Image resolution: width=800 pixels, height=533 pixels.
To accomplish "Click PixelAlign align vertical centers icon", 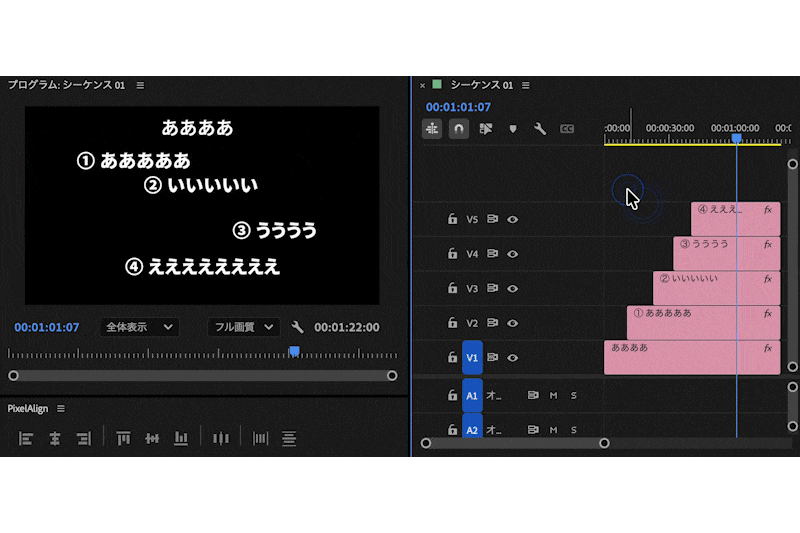I will coord(152,438).
